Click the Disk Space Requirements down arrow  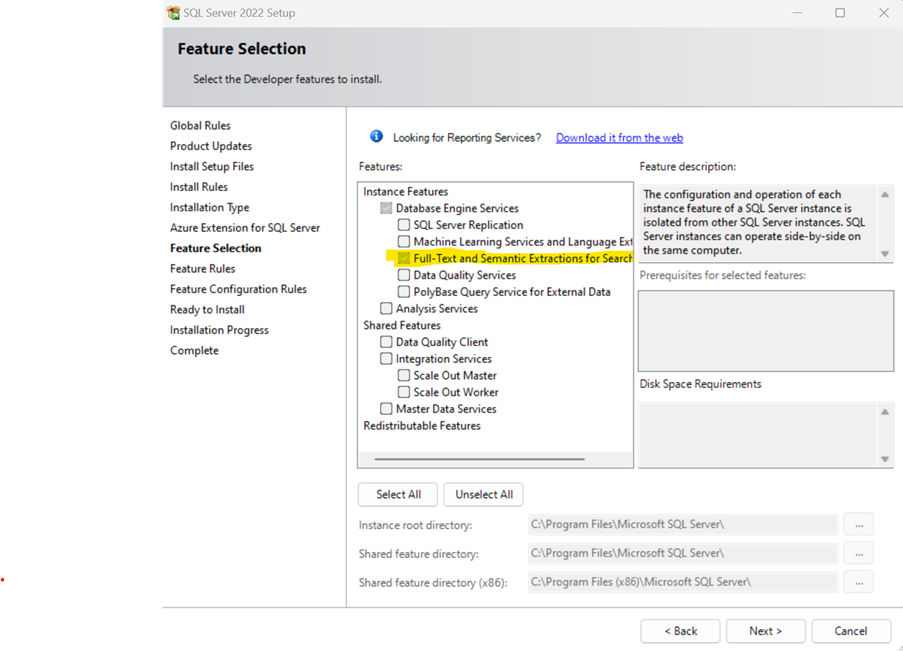884,459
